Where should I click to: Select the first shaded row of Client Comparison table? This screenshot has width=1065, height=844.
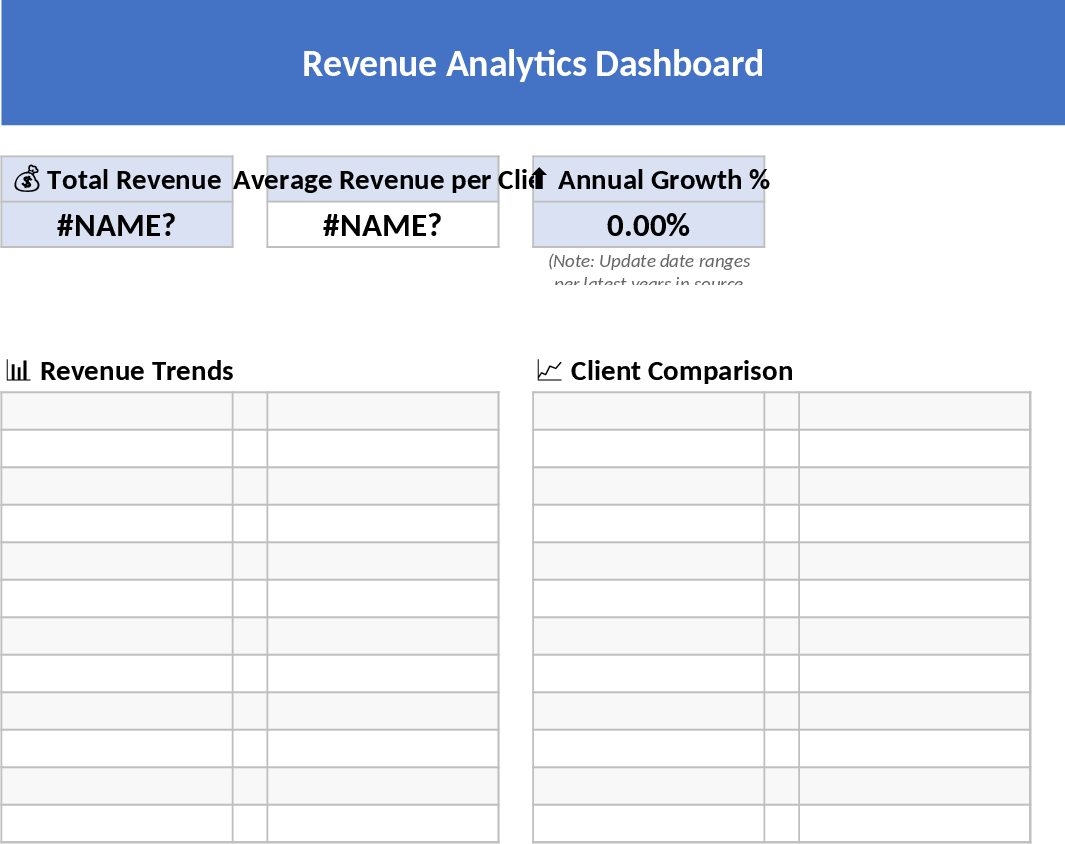pyautogui.click(x=648, y=410)
